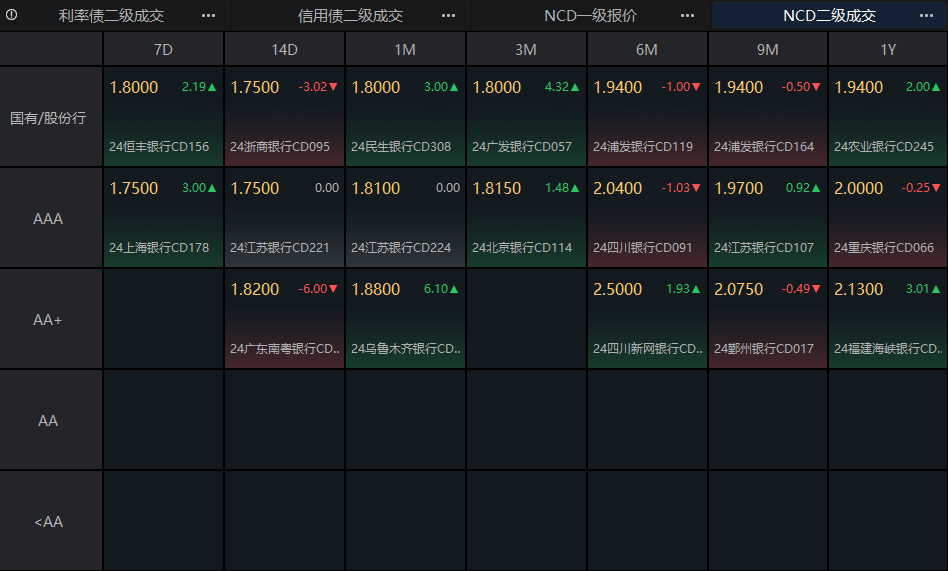Open more options for NCD二级成交 tab
The image size is (948, 571).
pos(926,16)
